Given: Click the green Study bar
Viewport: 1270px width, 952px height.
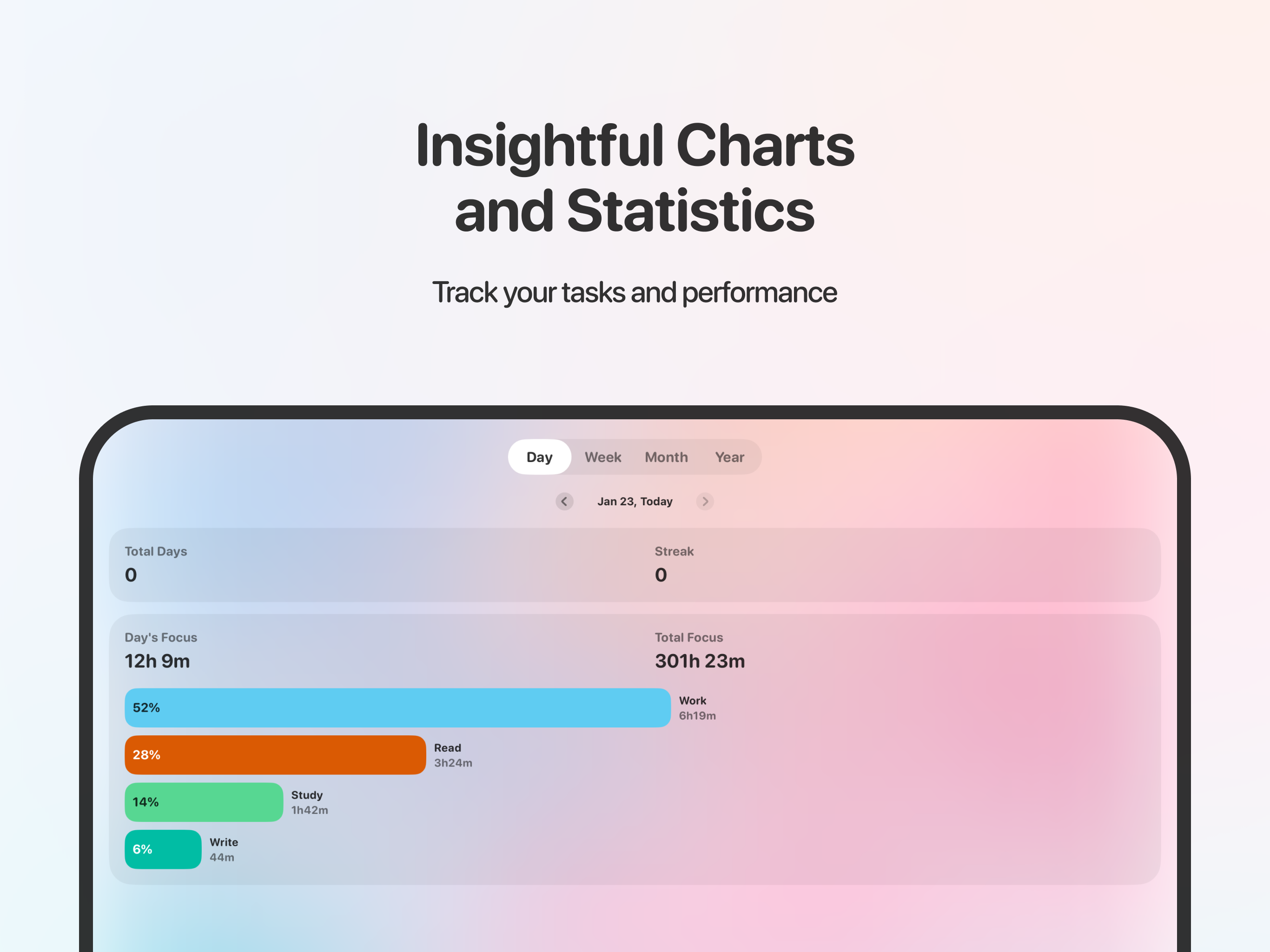Looking at the screenshot, I should pos(203,801).
